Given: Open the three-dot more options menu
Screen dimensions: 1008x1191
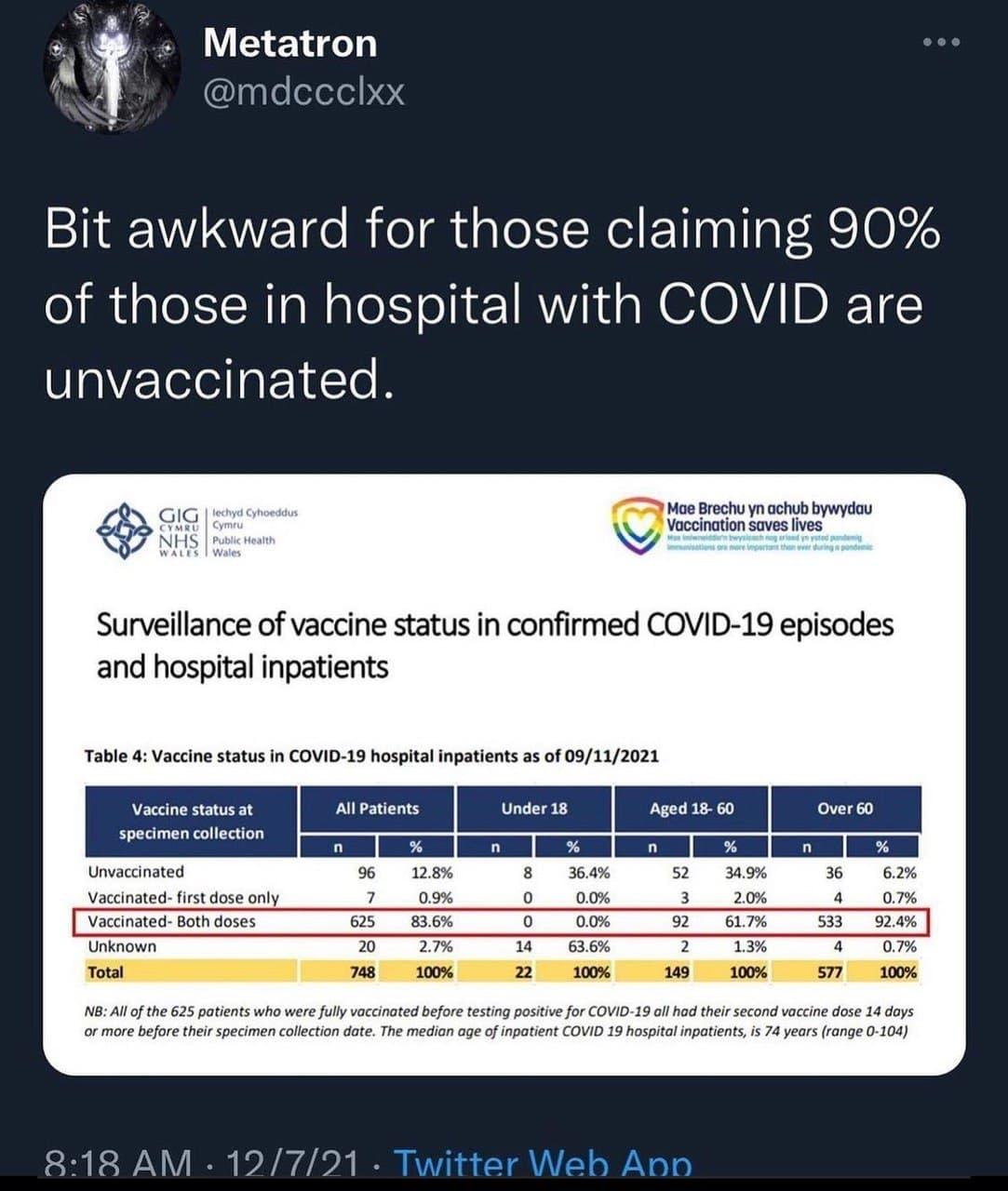Looking at the screenshot, I should (x=941, y=42).
